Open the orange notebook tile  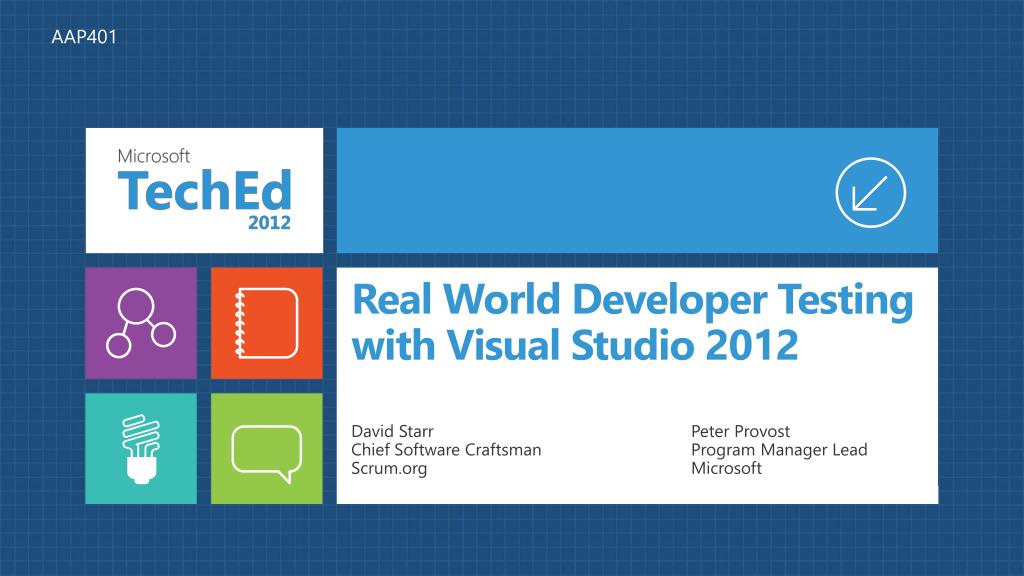coord(266,323)
